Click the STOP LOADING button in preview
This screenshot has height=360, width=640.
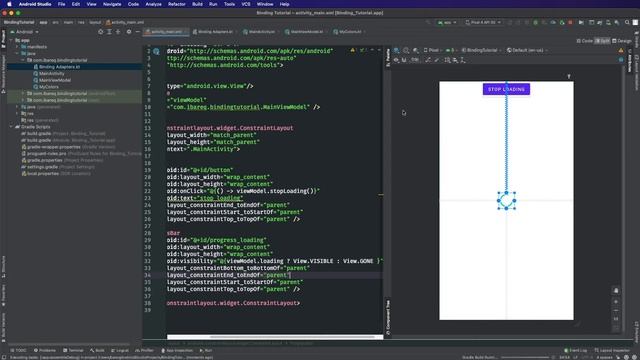pyautogui.click(x=506, y=89)
